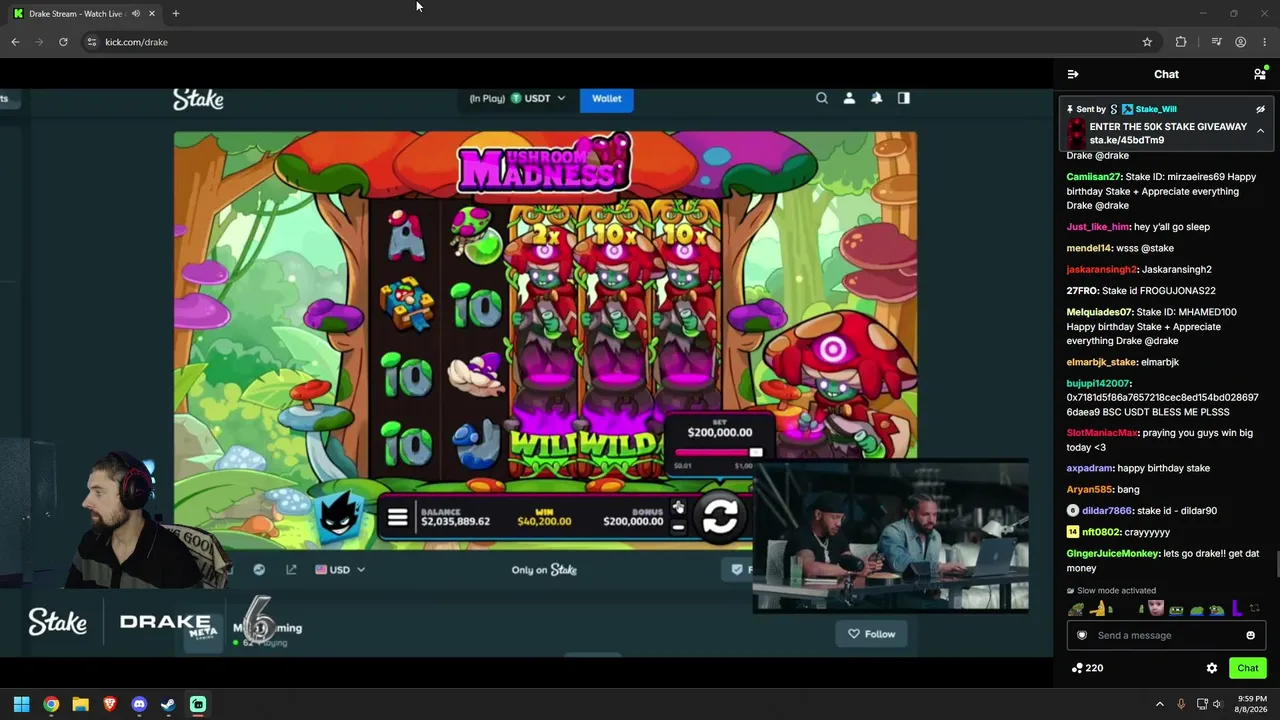Adjust the $200,000.00 bet slider
Image resolution: width=1280 pixels, height=720 pixels.
[719, 453]
